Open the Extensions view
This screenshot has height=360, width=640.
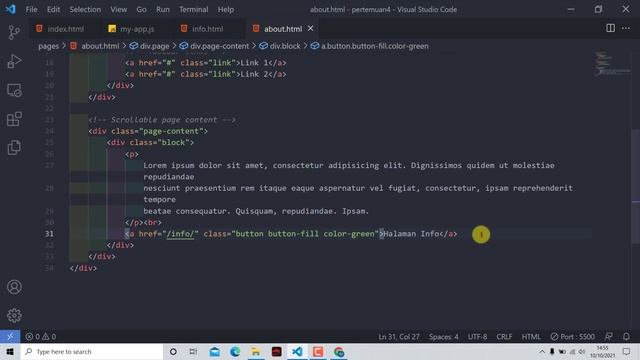pyautogui.click(x=14, y=119)
